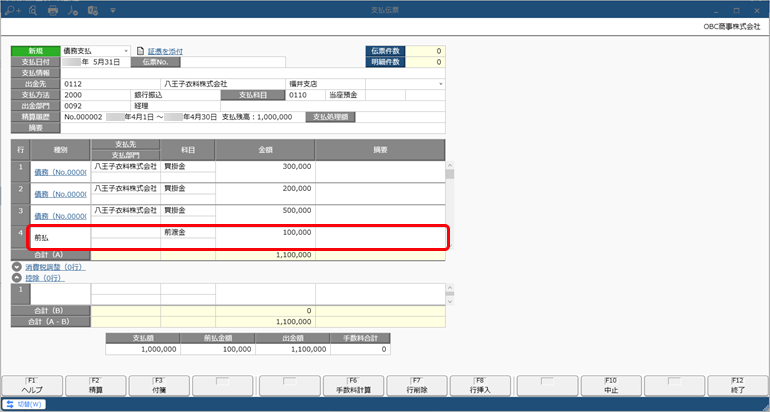Click the 当座預金 account name text
The image size is (770, 412).
343,95
